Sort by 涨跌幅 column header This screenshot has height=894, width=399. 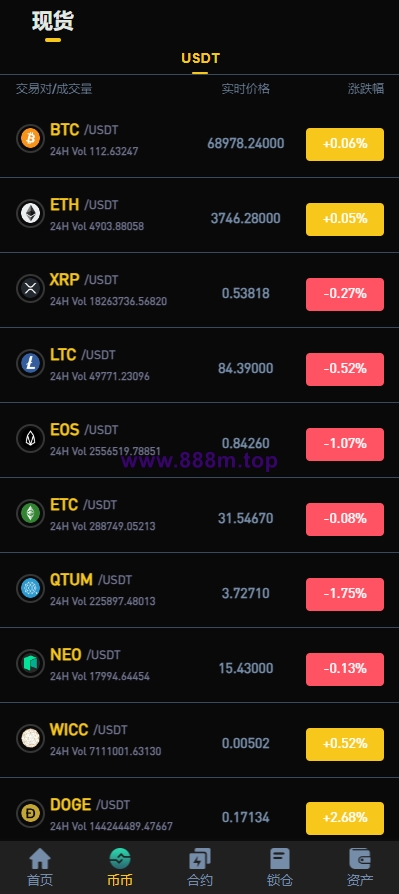click(366, 89)
